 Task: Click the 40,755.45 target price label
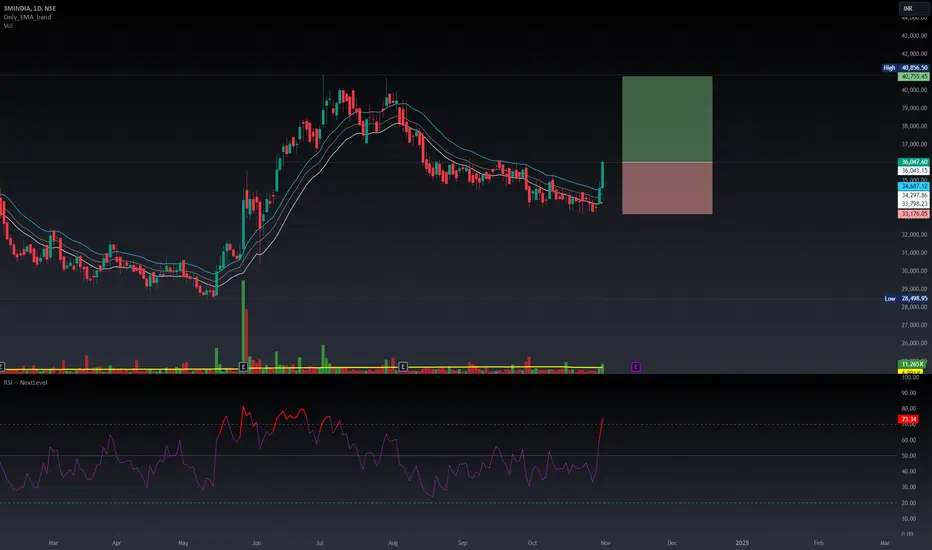914,77
